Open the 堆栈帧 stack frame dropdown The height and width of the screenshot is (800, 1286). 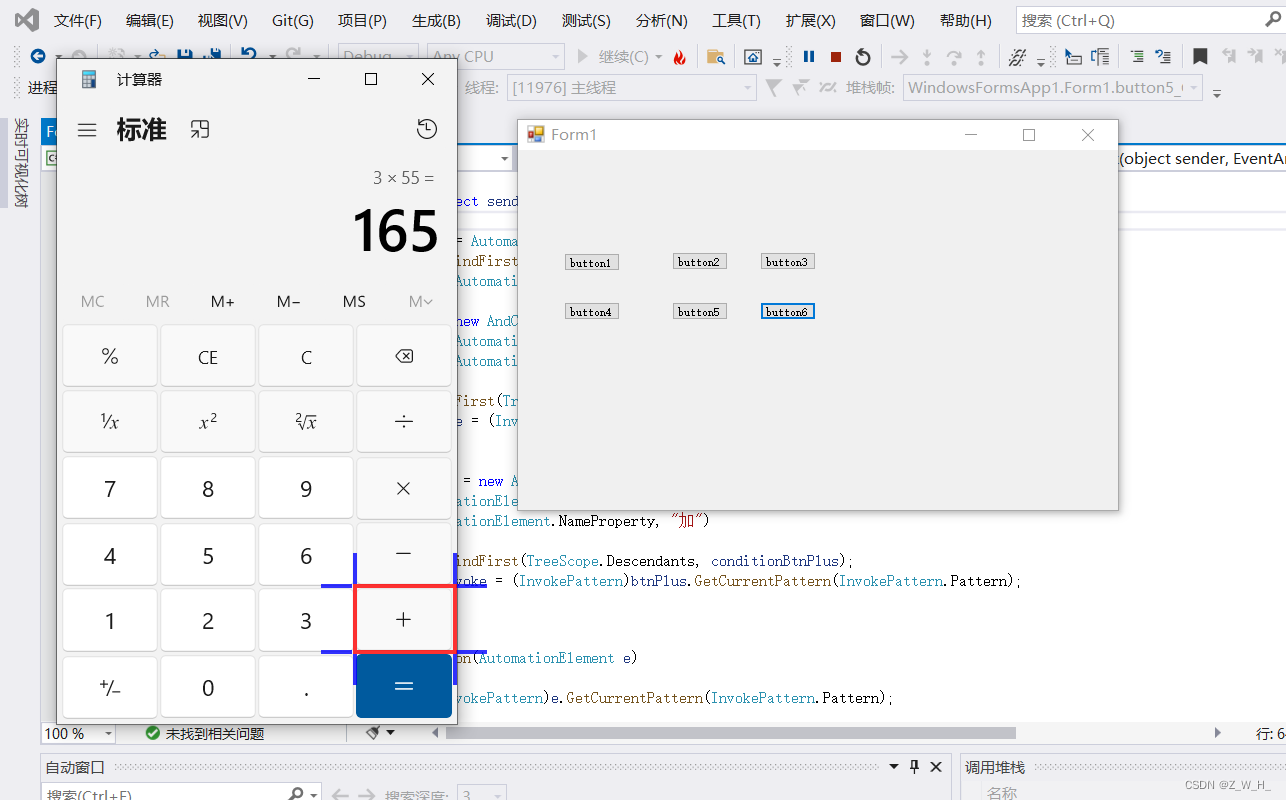pos(1053,88)
